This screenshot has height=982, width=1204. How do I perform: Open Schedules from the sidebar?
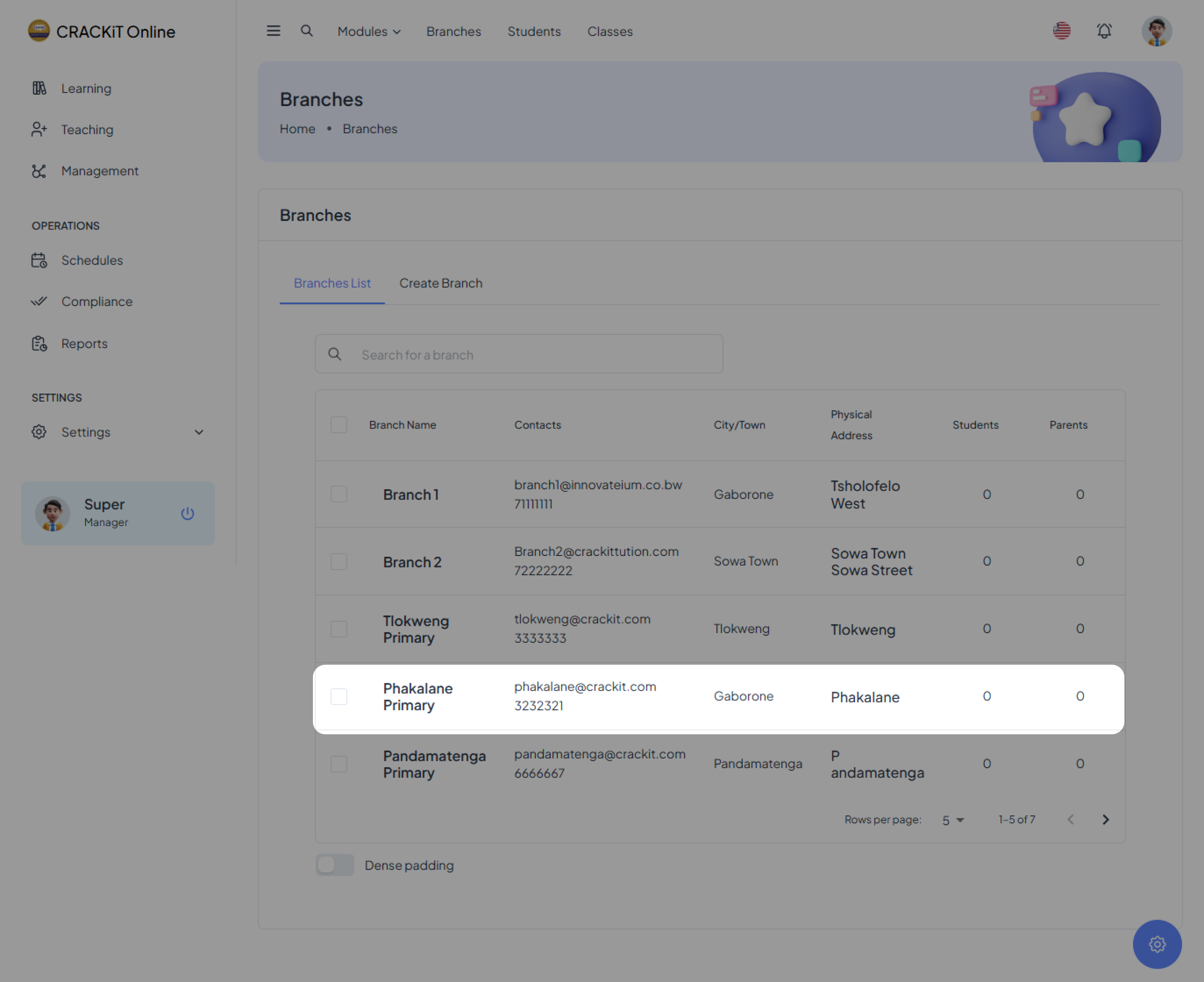pyautogui.click(x=92, y=260)
